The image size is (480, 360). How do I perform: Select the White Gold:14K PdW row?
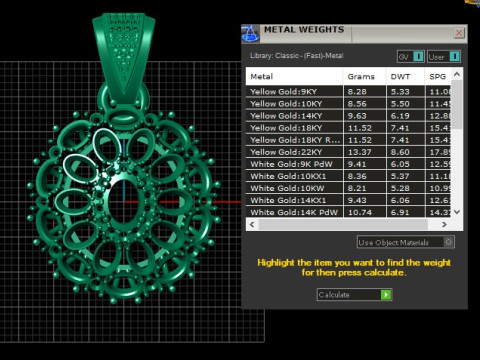(x=348, y=212)
